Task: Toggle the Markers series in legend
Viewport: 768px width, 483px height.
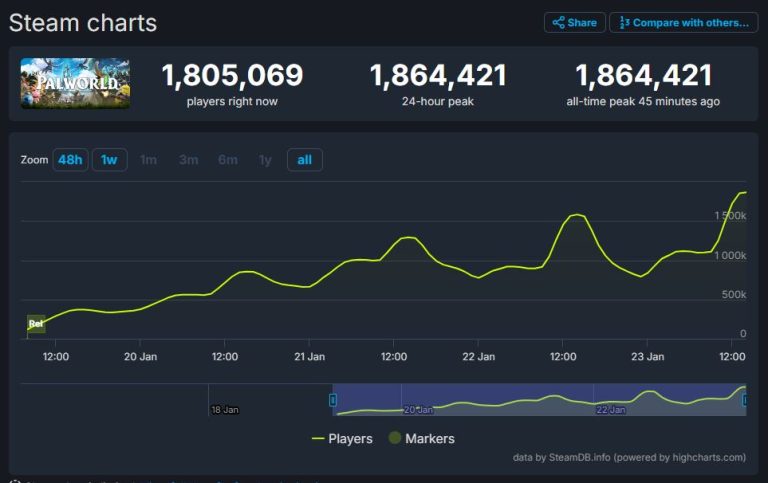Action: [422, 438]
